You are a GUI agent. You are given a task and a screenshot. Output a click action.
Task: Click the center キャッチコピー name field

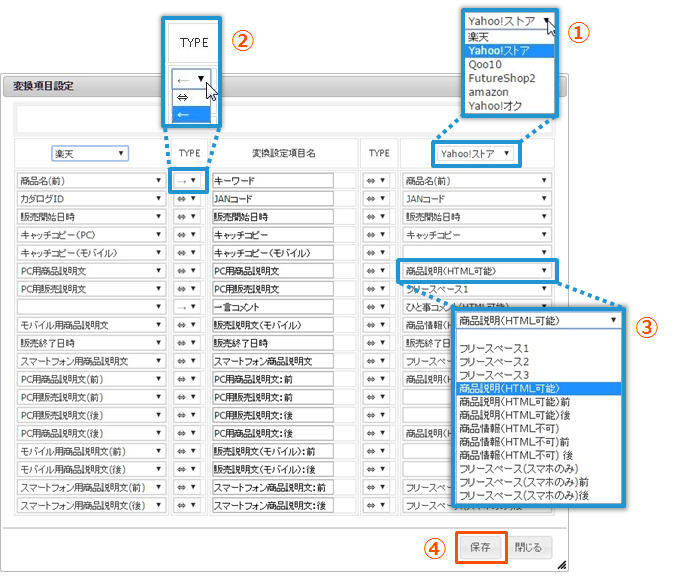[273, 235]
